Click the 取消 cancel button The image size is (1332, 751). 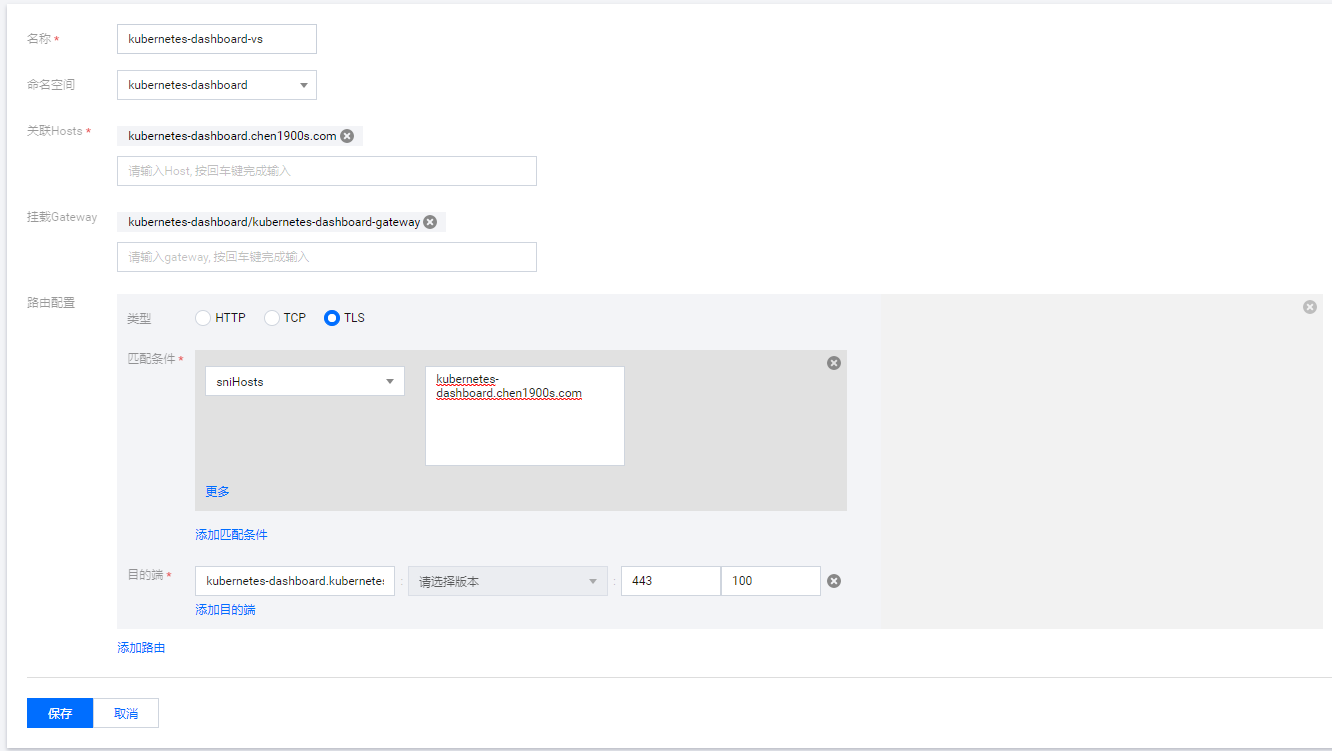[x=126, y=713]
